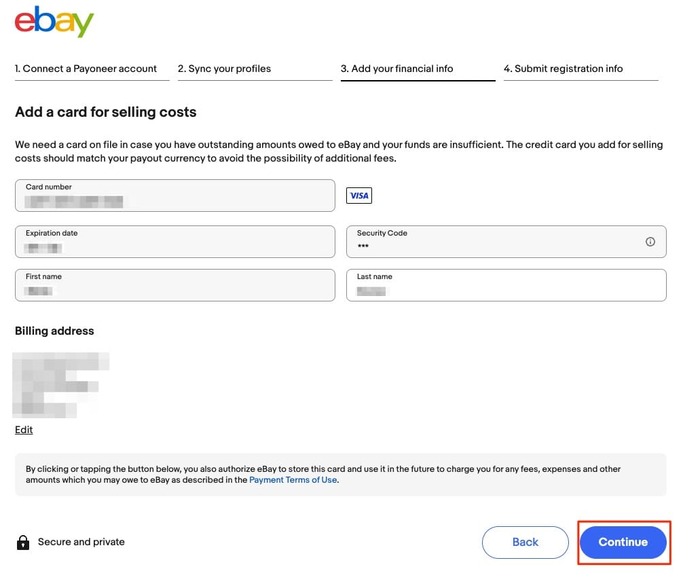This screenshot has height=588, width=700.
Task: Click the Visa card brand icon
Action: 359,195
